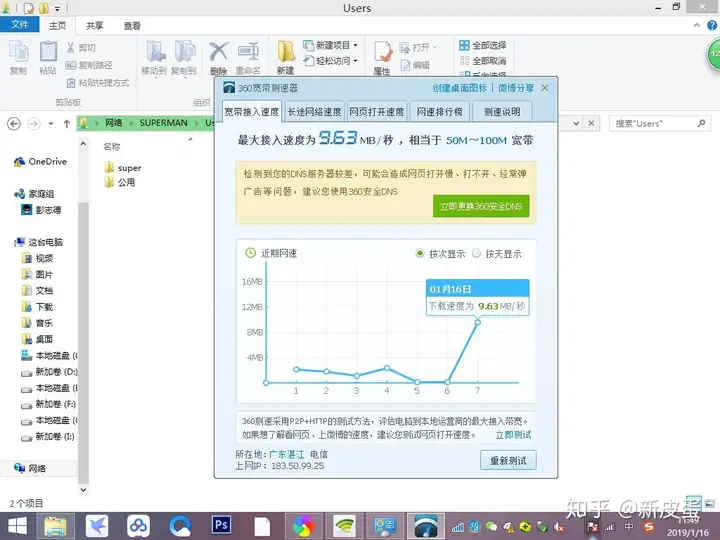This screenshot has width=720, height=540.
Task: Select 新加卷 (D:) drive in navigation pane
Action: (50, 371)
